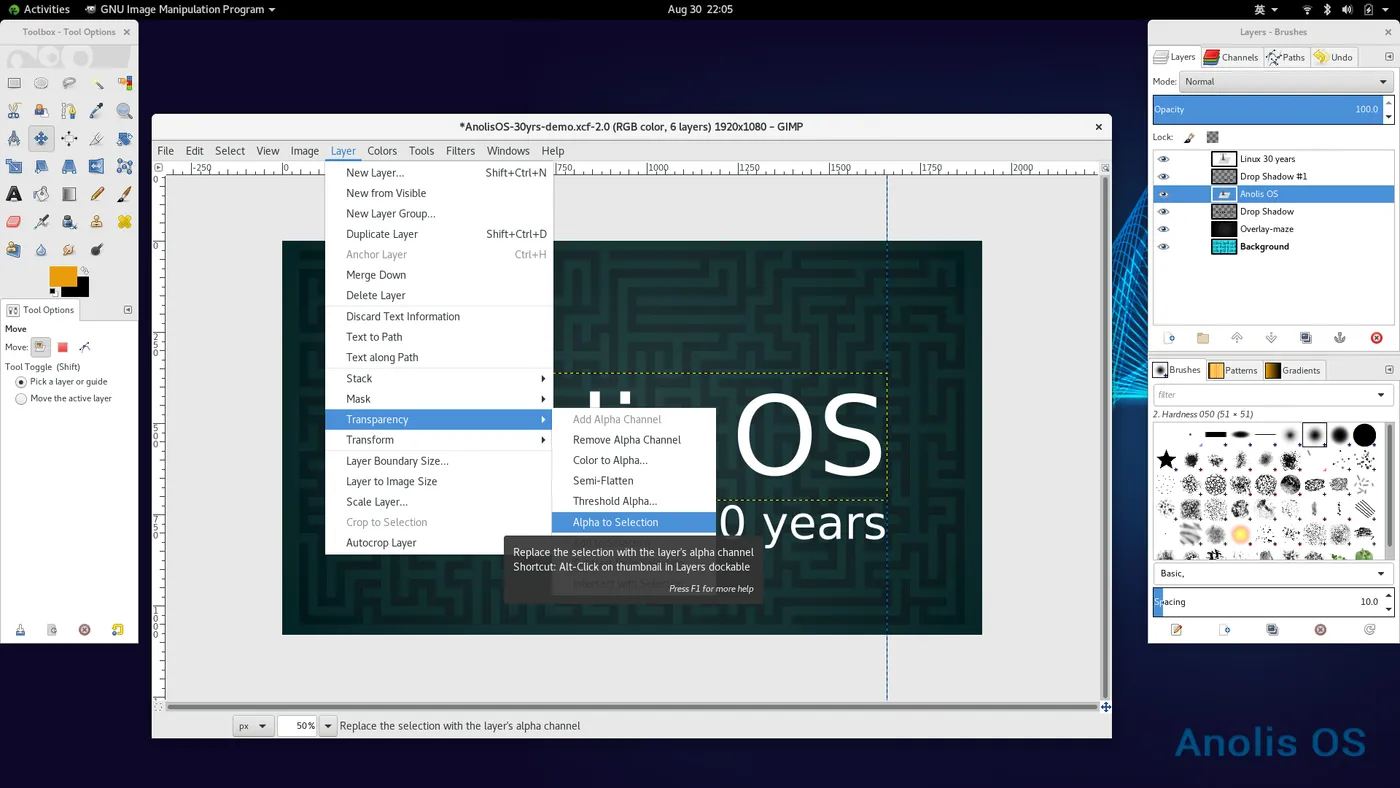The height and width of the screenshot is (788, 1400).
Task: Select the Fuzzy Select magic wand tool
Action: (97, 83)
